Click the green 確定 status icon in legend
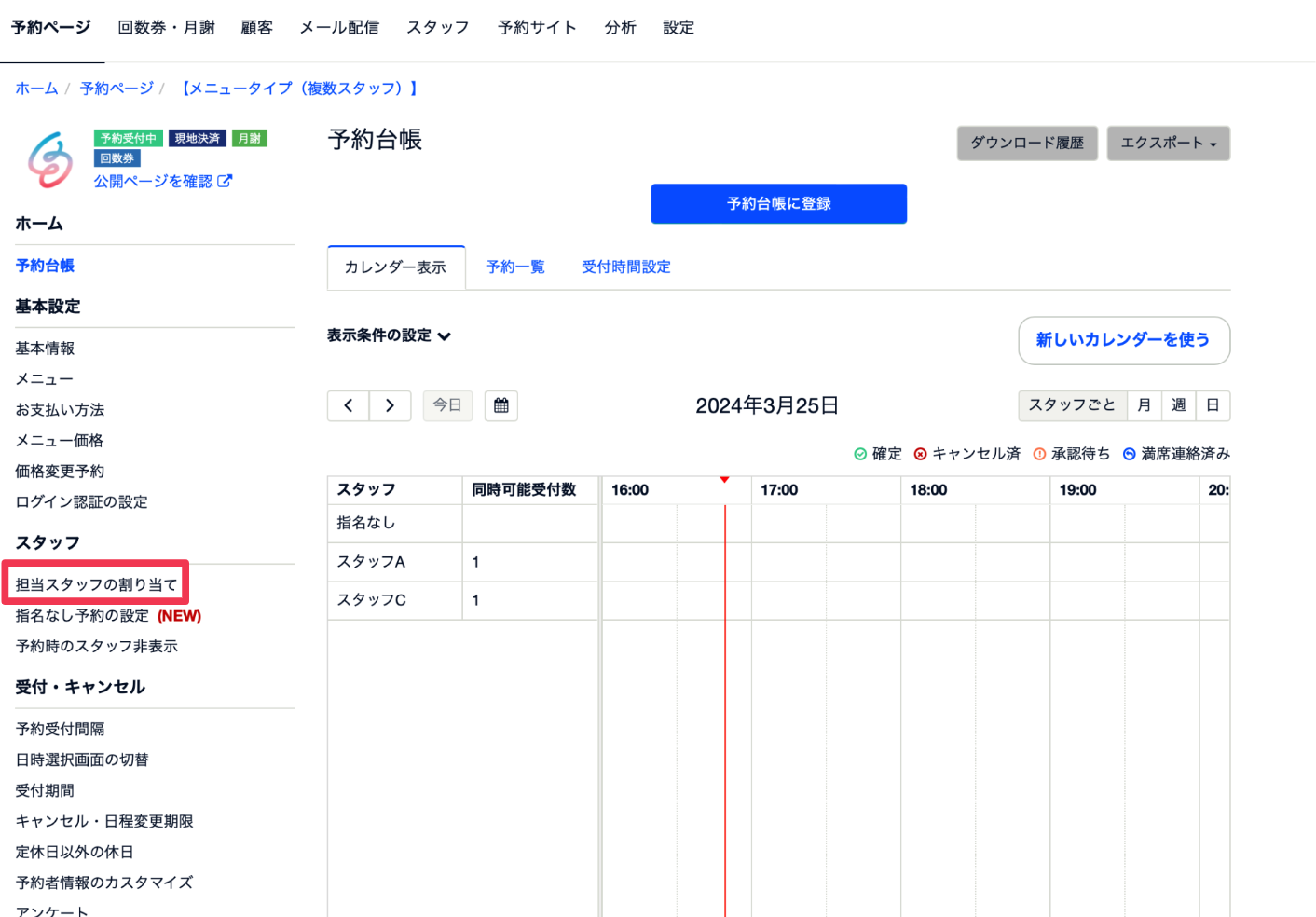1316x917 pixels. [860, 454]
